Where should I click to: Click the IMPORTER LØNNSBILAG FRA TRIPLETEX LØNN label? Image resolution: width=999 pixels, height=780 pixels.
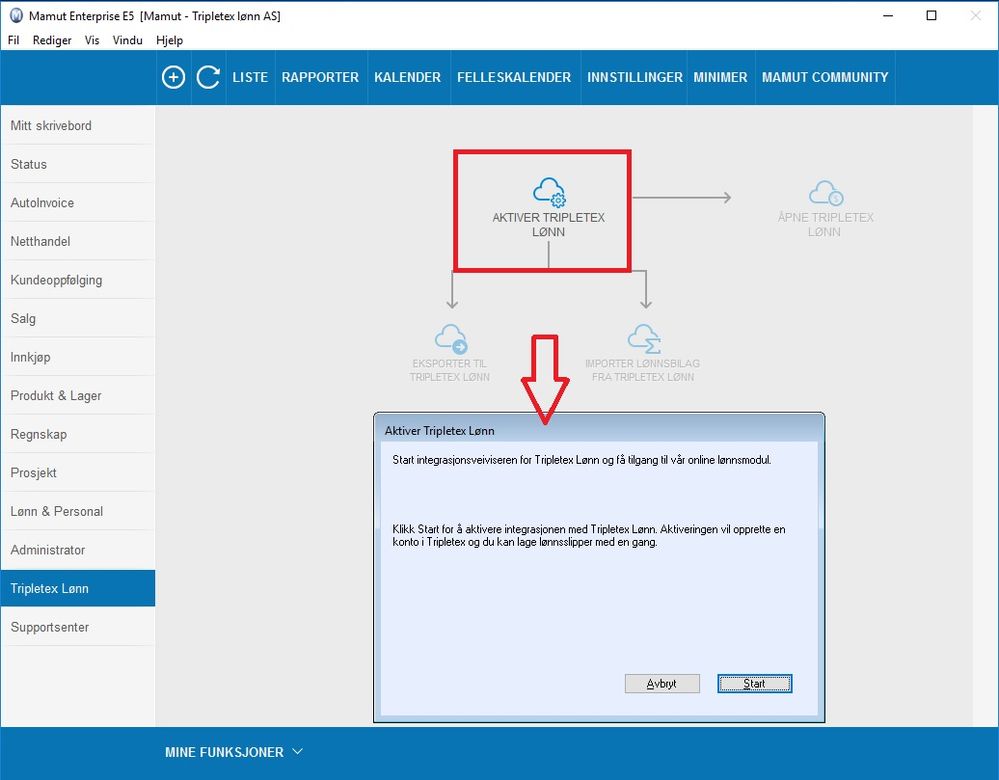pyautogui.click(x=643, y=370)
